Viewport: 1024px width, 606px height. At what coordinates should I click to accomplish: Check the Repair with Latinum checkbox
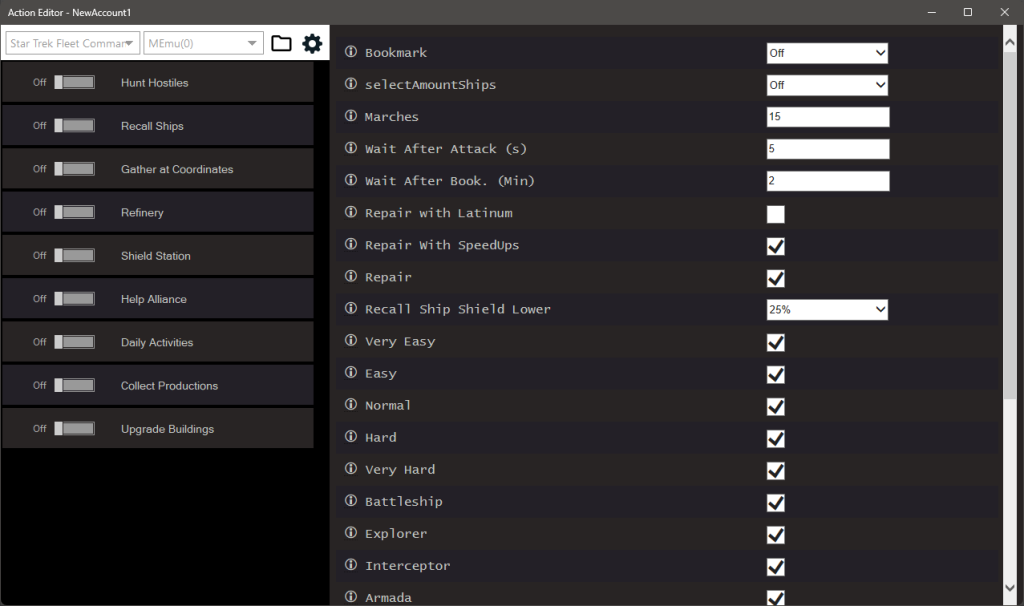[775, 213]
